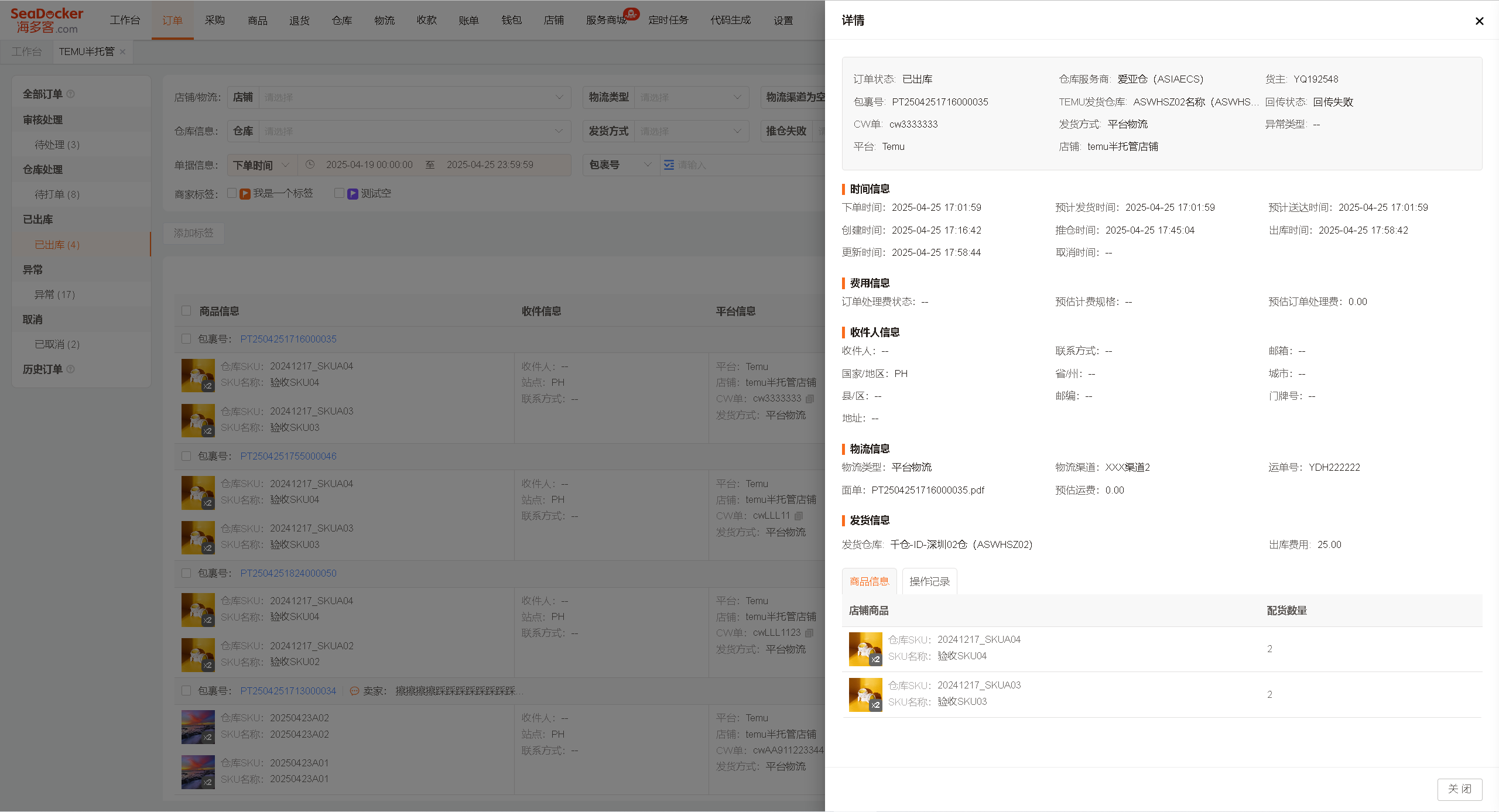The width and height of the screenshot is (1499, 812).
Task: Open the 采购 menu in top navigation
Action: coord(215,20)
